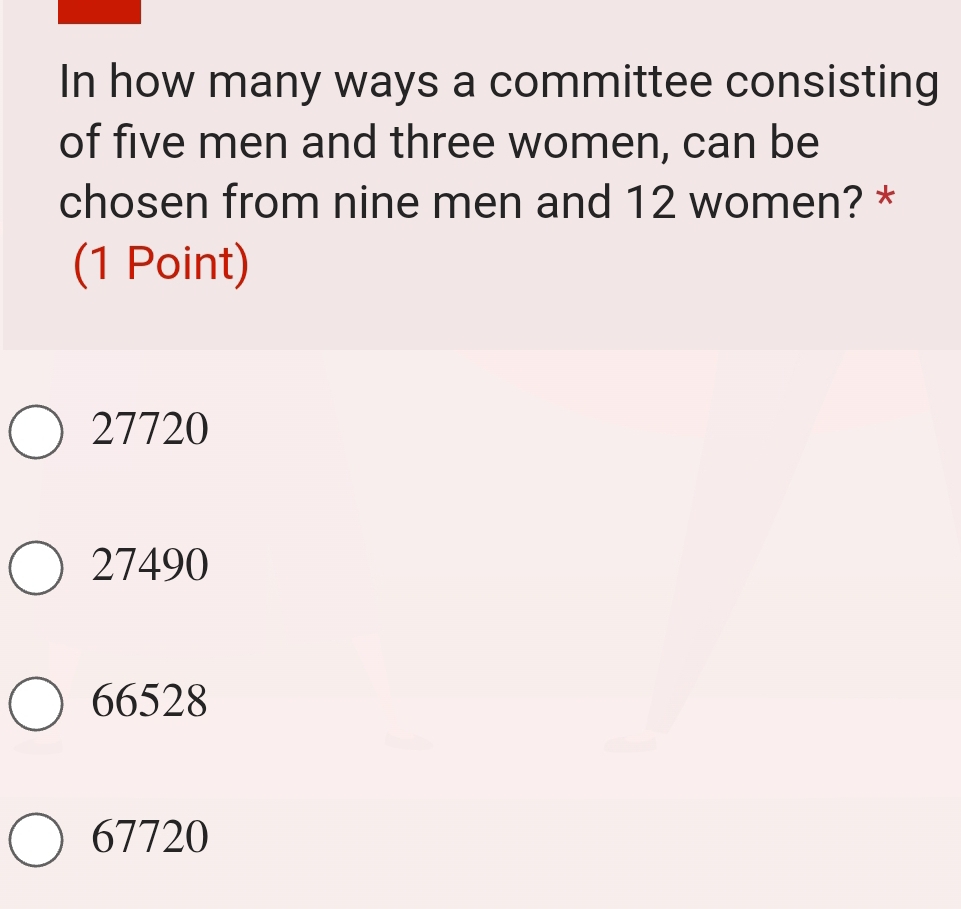Click the question text about committees
Screen dimensions: 961x909
pyautogui.click(x=480, y=140)
